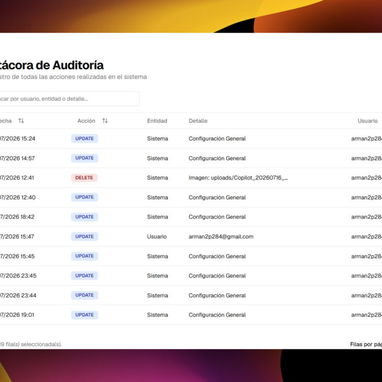The height and width of the screenshot is (382, 382).
Task: Click Sistema in the DELETE row
Action: 157,178
